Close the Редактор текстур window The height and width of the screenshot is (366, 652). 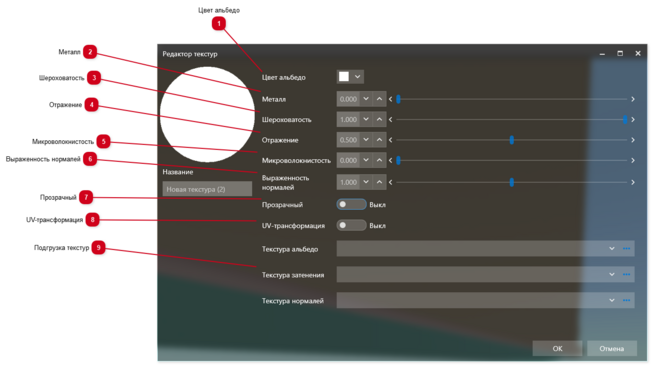pyautogui.click(x=638, y=54)
